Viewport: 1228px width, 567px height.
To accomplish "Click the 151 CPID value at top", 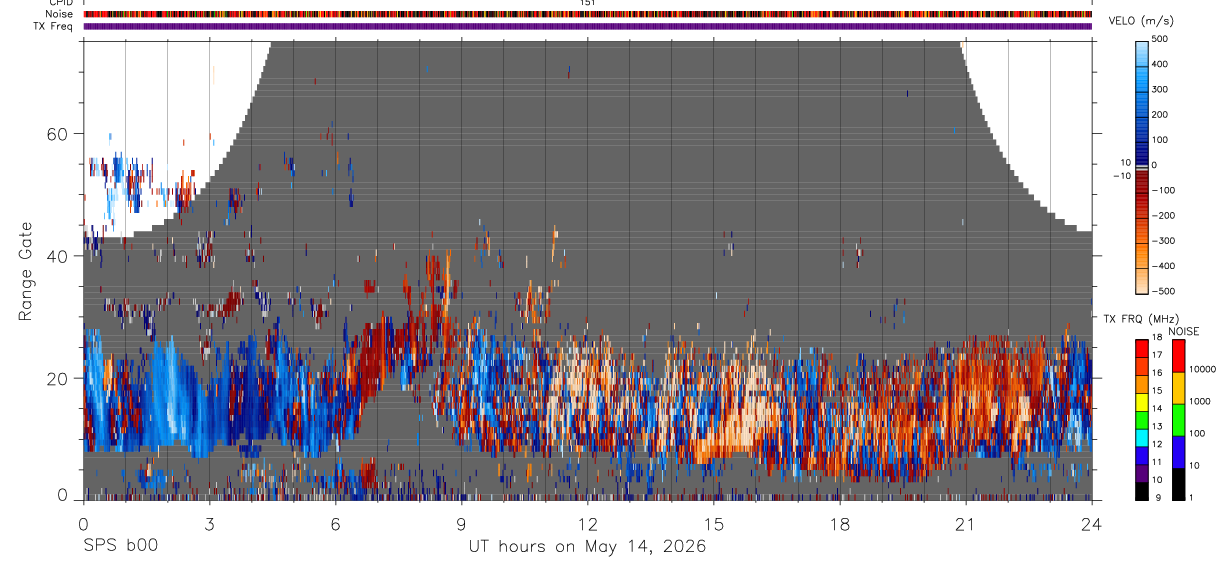I will point(588,3).
